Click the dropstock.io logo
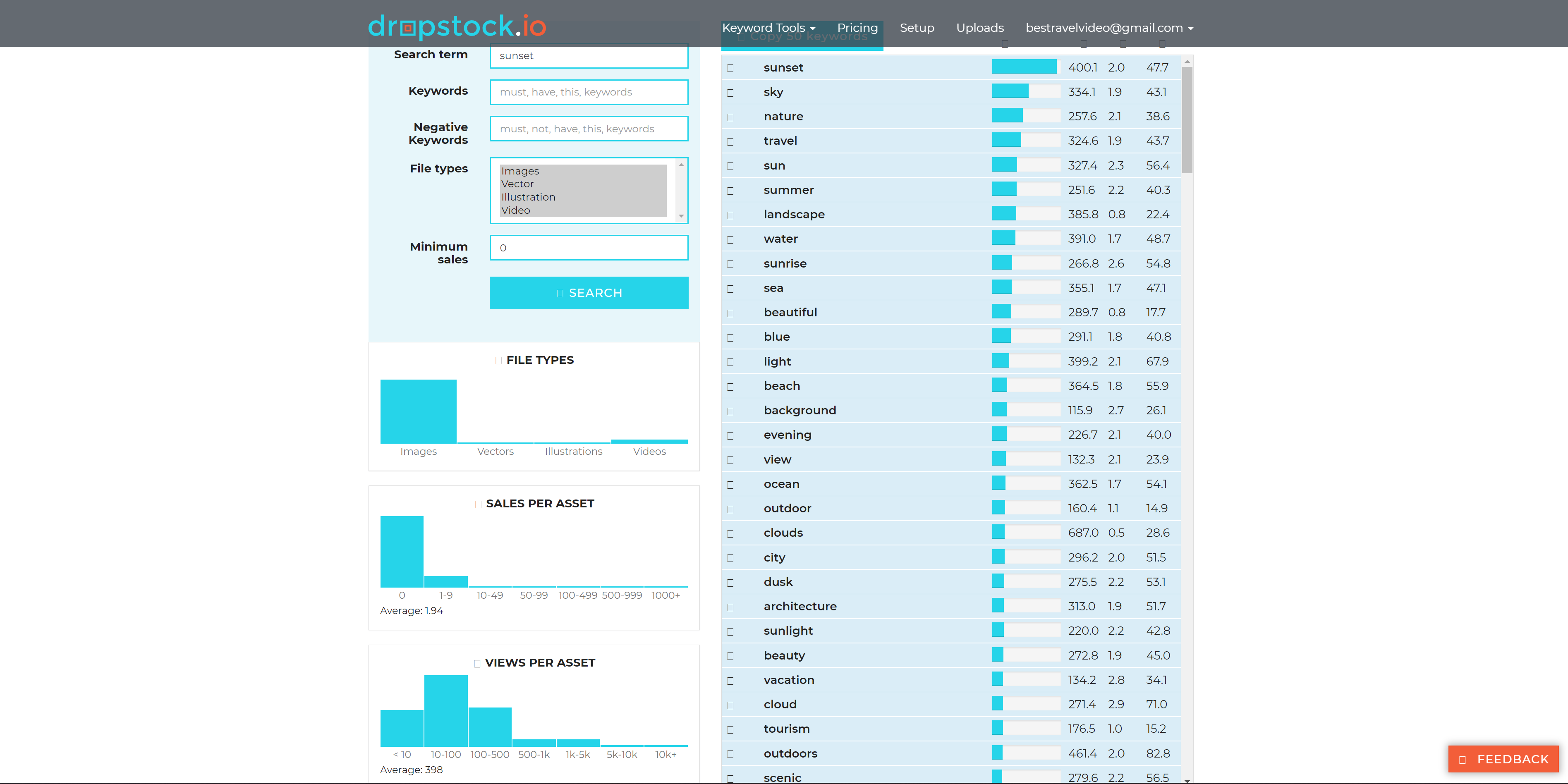Image resolution: width=1568 pixels, height=784 pixels. click(x=457, y=26)
